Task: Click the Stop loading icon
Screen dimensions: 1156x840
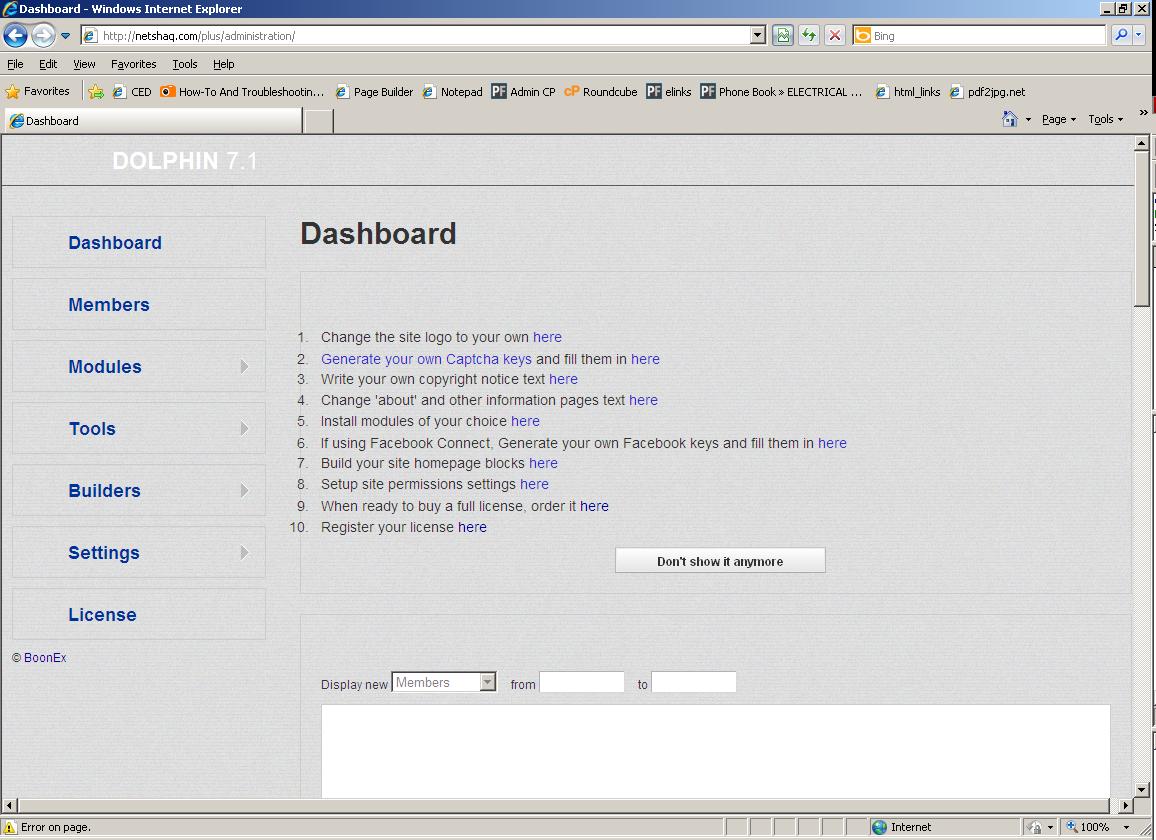Action: pos(834,36)
